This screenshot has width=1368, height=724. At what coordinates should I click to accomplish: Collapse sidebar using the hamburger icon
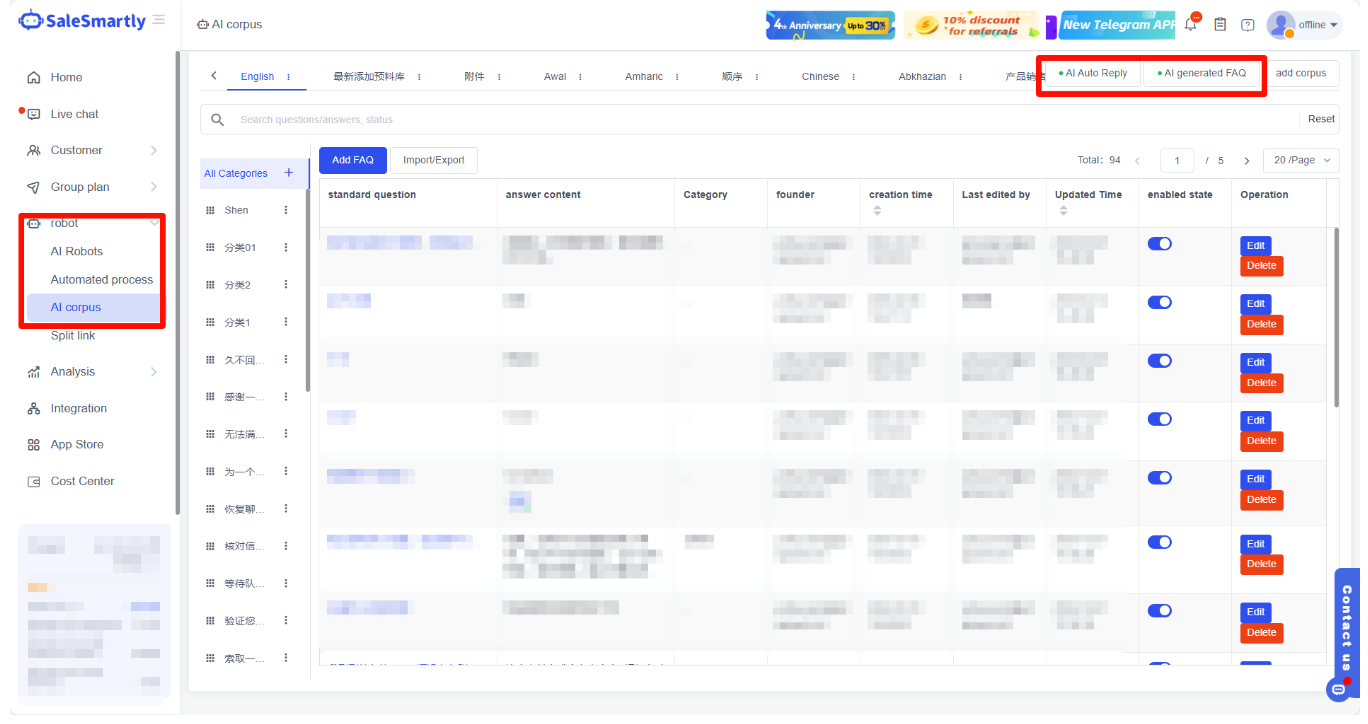[159, 20]
